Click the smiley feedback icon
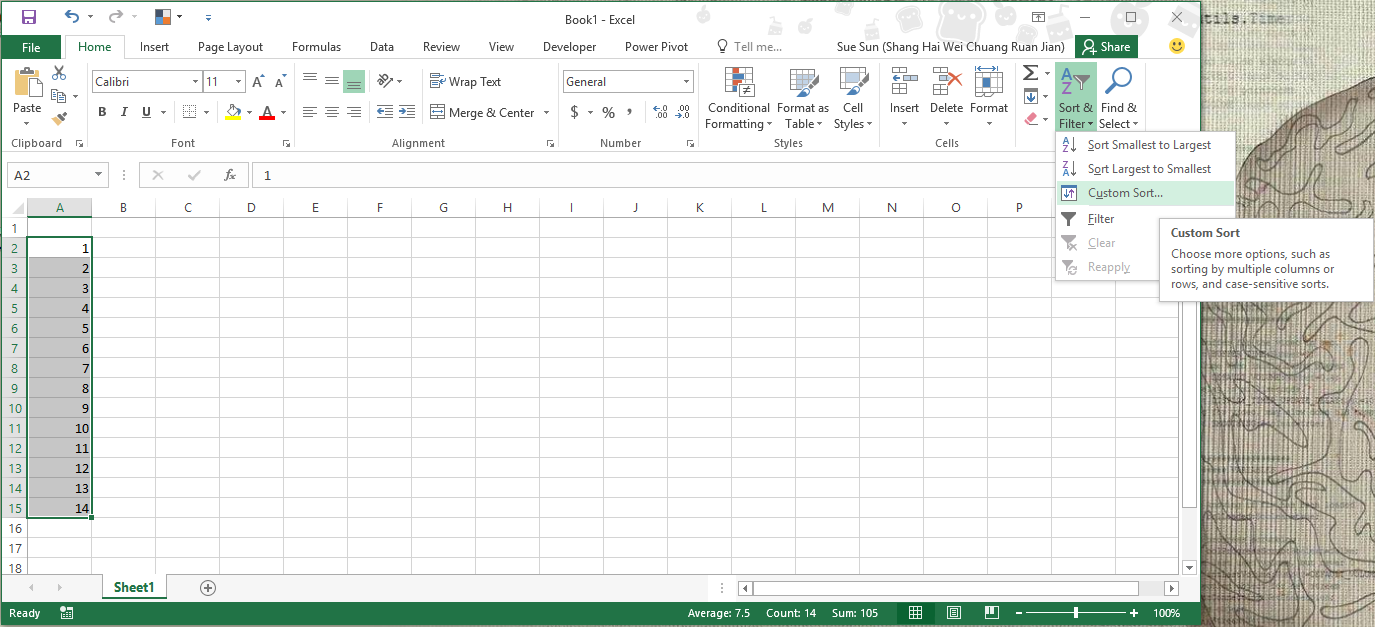Viewport: 1375px width, 627px height. tap(1177, 46)
